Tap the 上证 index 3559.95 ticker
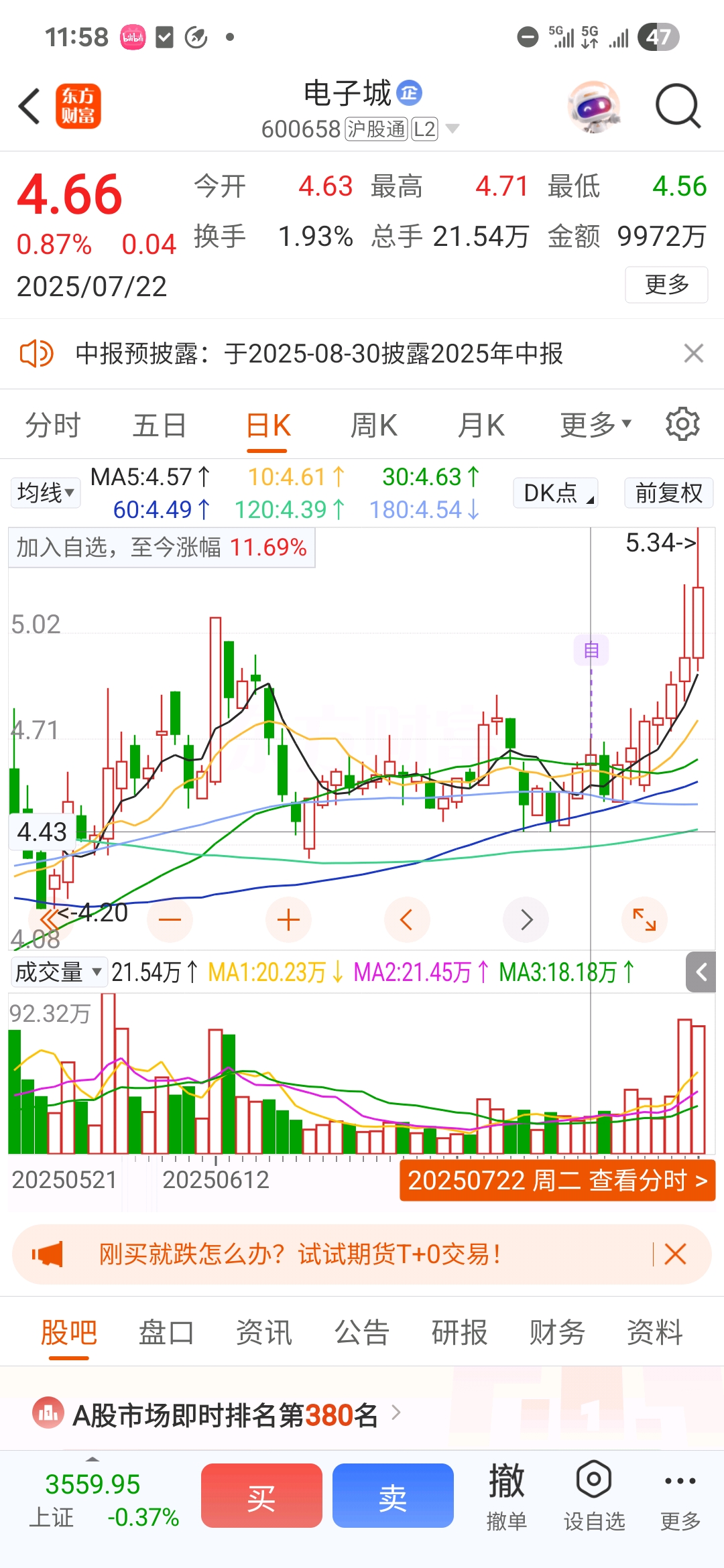The image size is (724, 1568). tap(103, 1499)
